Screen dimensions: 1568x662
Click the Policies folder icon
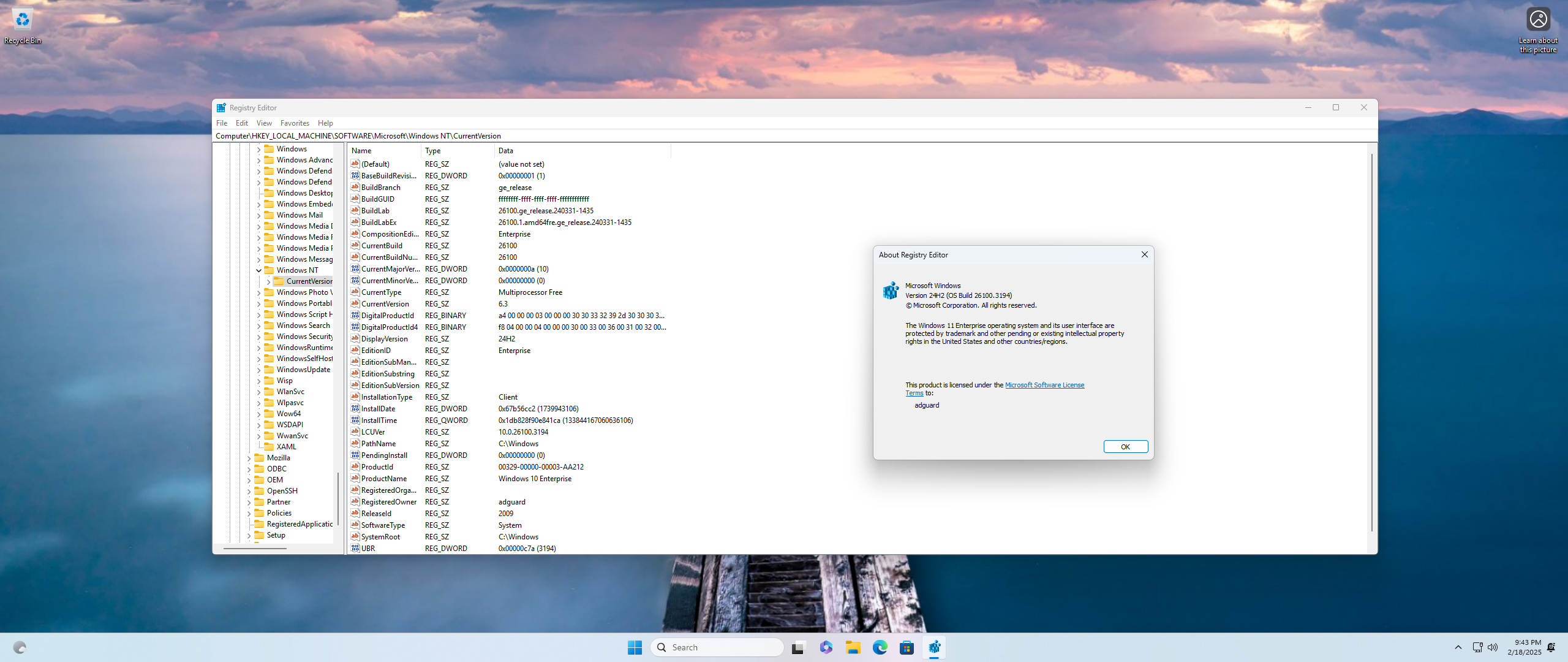[x=259, y=513]
